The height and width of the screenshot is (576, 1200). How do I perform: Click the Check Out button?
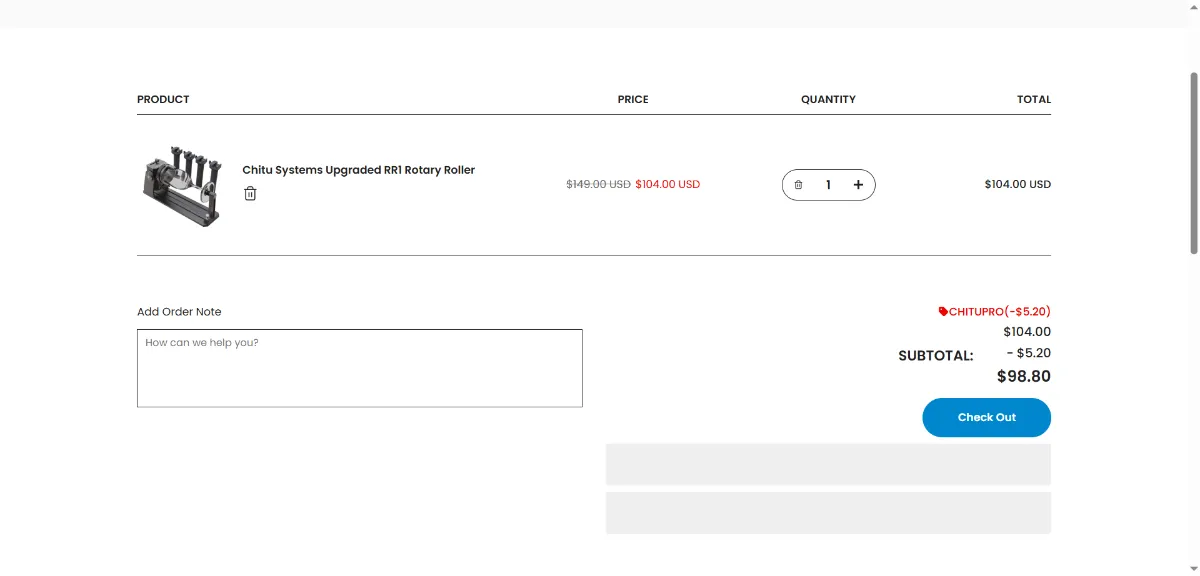pos(986,417)
